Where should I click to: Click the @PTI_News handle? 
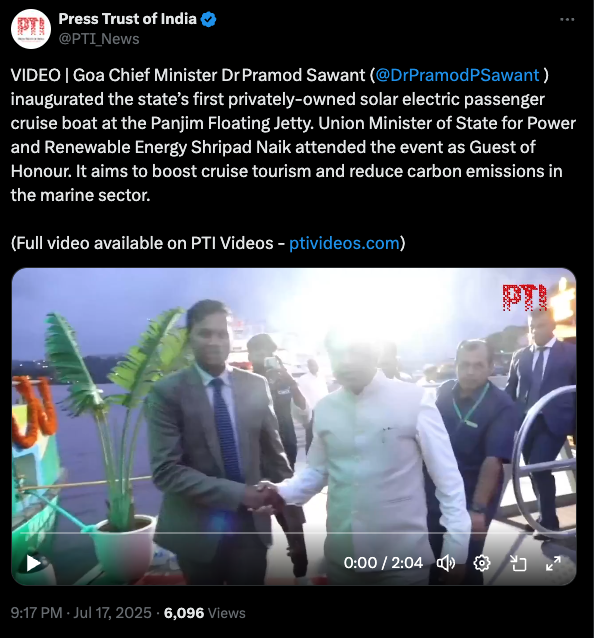(x=99, y=39)
